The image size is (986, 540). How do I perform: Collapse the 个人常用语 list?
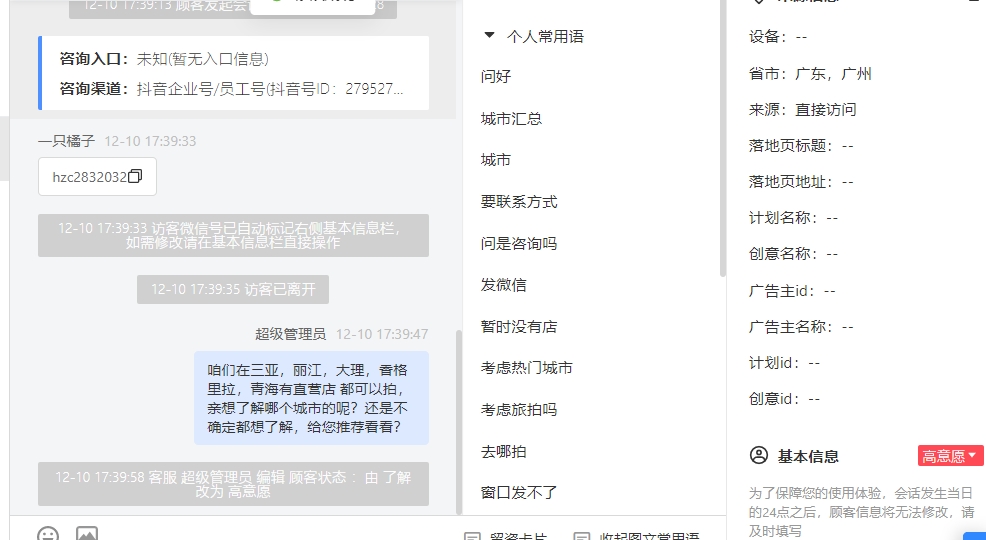pos(489,35)
